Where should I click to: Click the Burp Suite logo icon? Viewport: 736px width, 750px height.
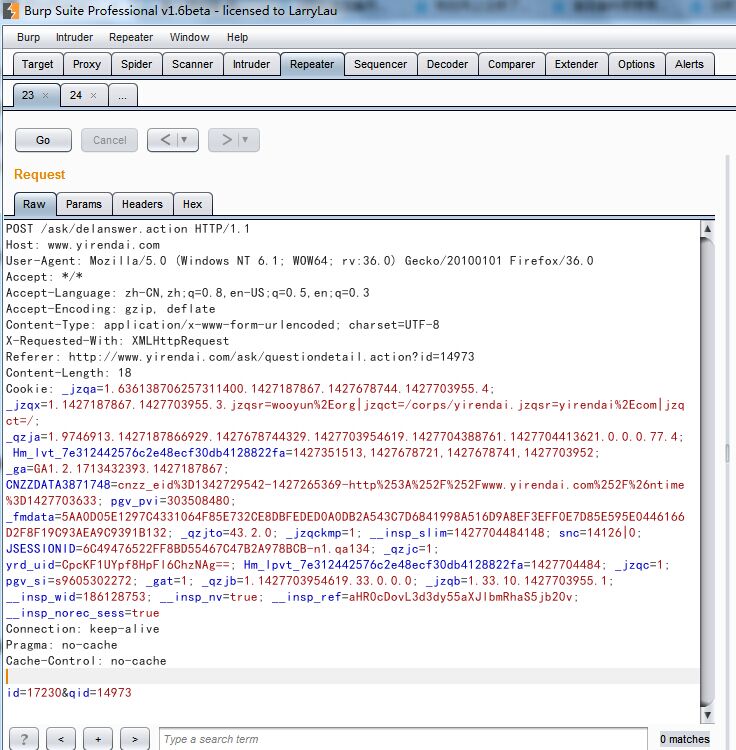click(11, 11)
